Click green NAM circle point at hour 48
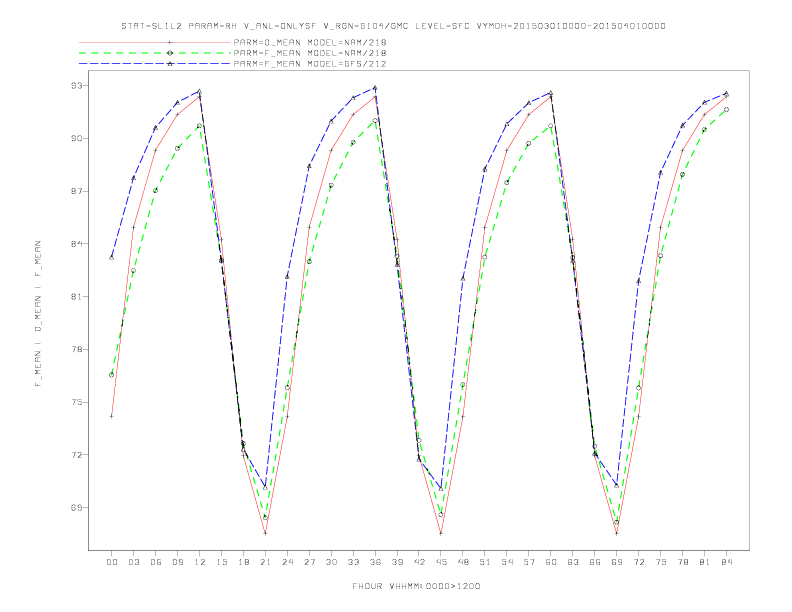The height and width of the screenshot is (612, 792). [x=463, y=385]
